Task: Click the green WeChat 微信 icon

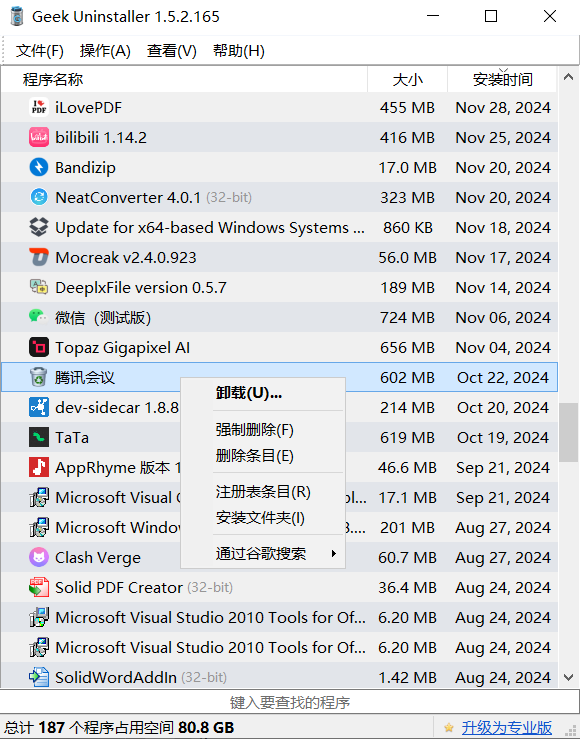Action: [39, 317]
